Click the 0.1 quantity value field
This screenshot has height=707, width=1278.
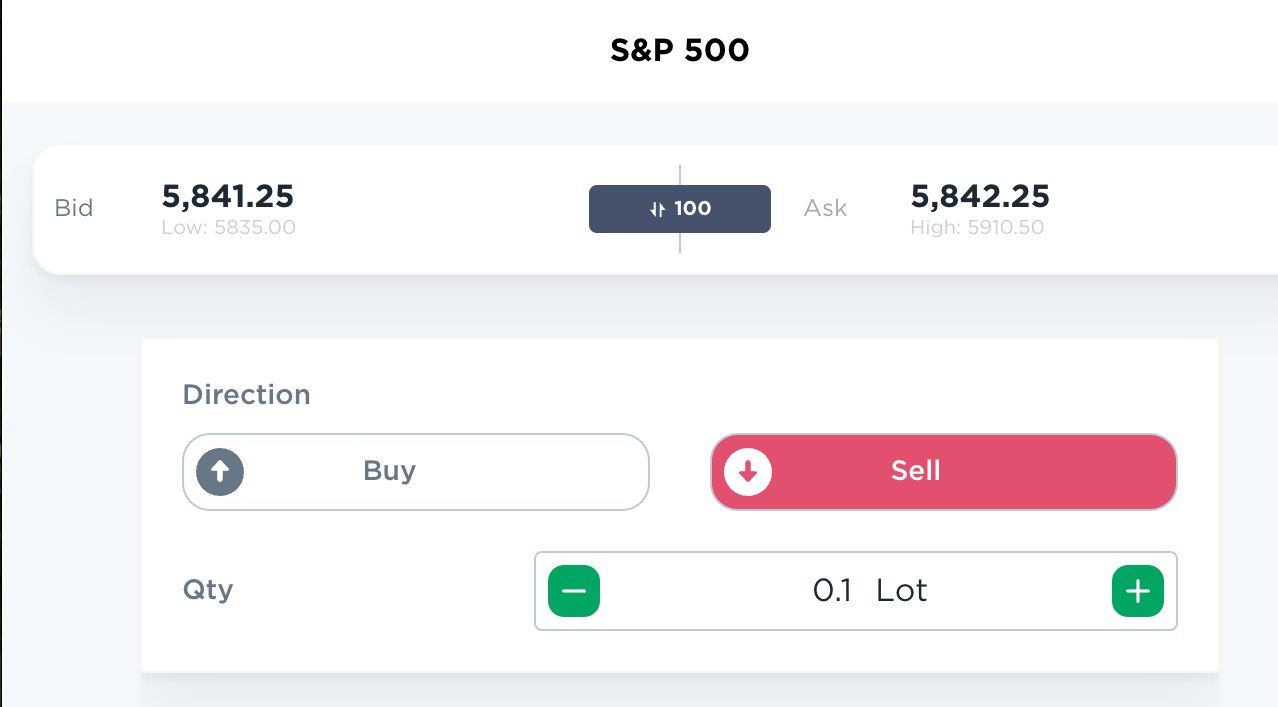click(x=832, y=591)
